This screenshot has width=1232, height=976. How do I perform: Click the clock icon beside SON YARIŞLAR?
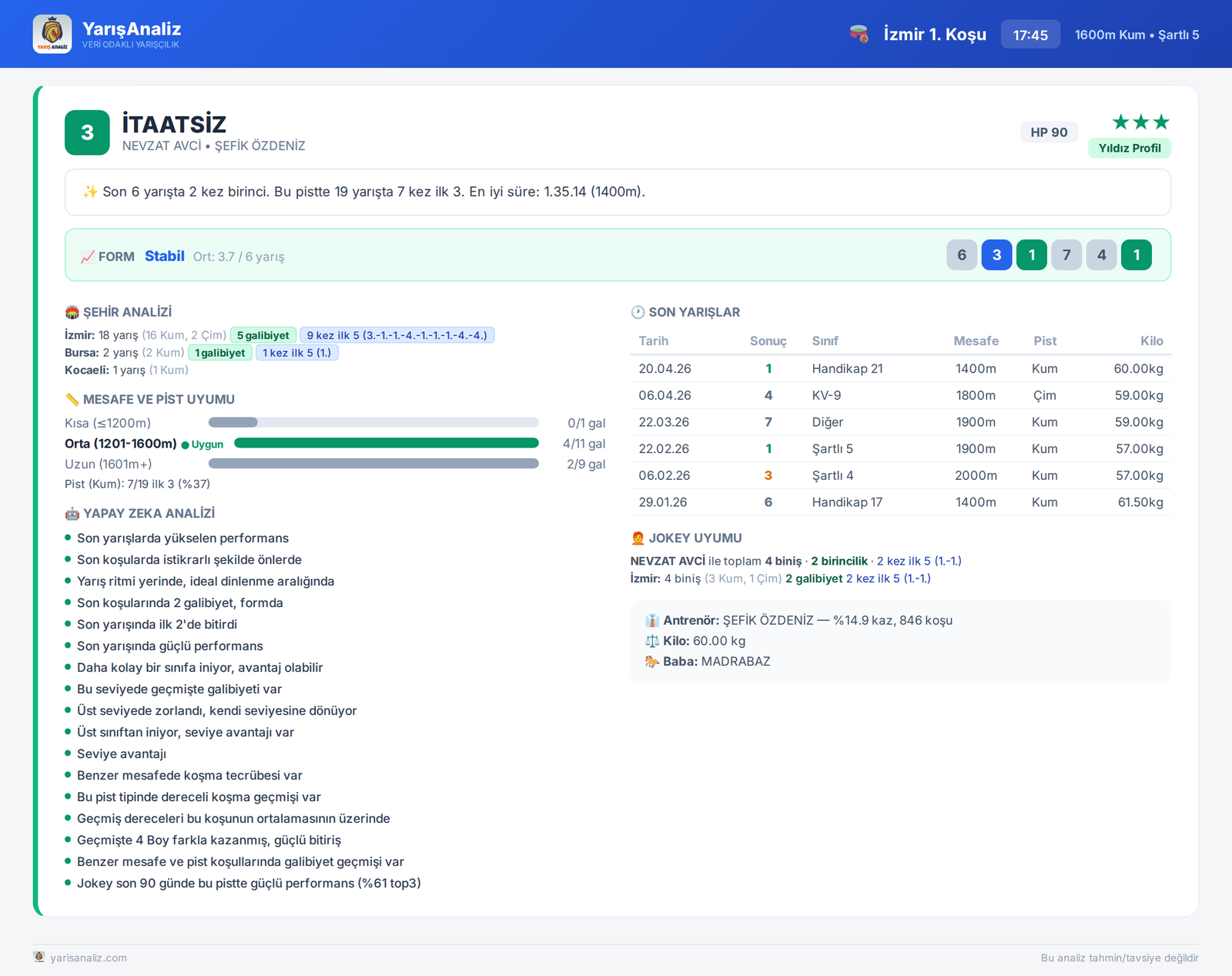pyautogui.click(x=638, y=312)
